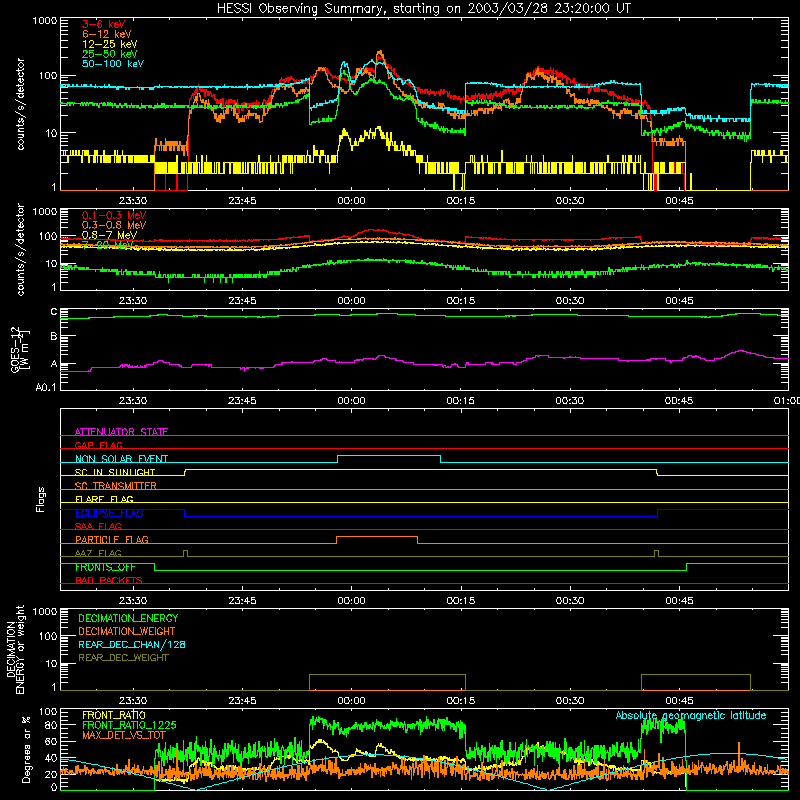Select the red 3-6 keV legend entry
This screenshot has width=800, height=800.
point(103,24)
